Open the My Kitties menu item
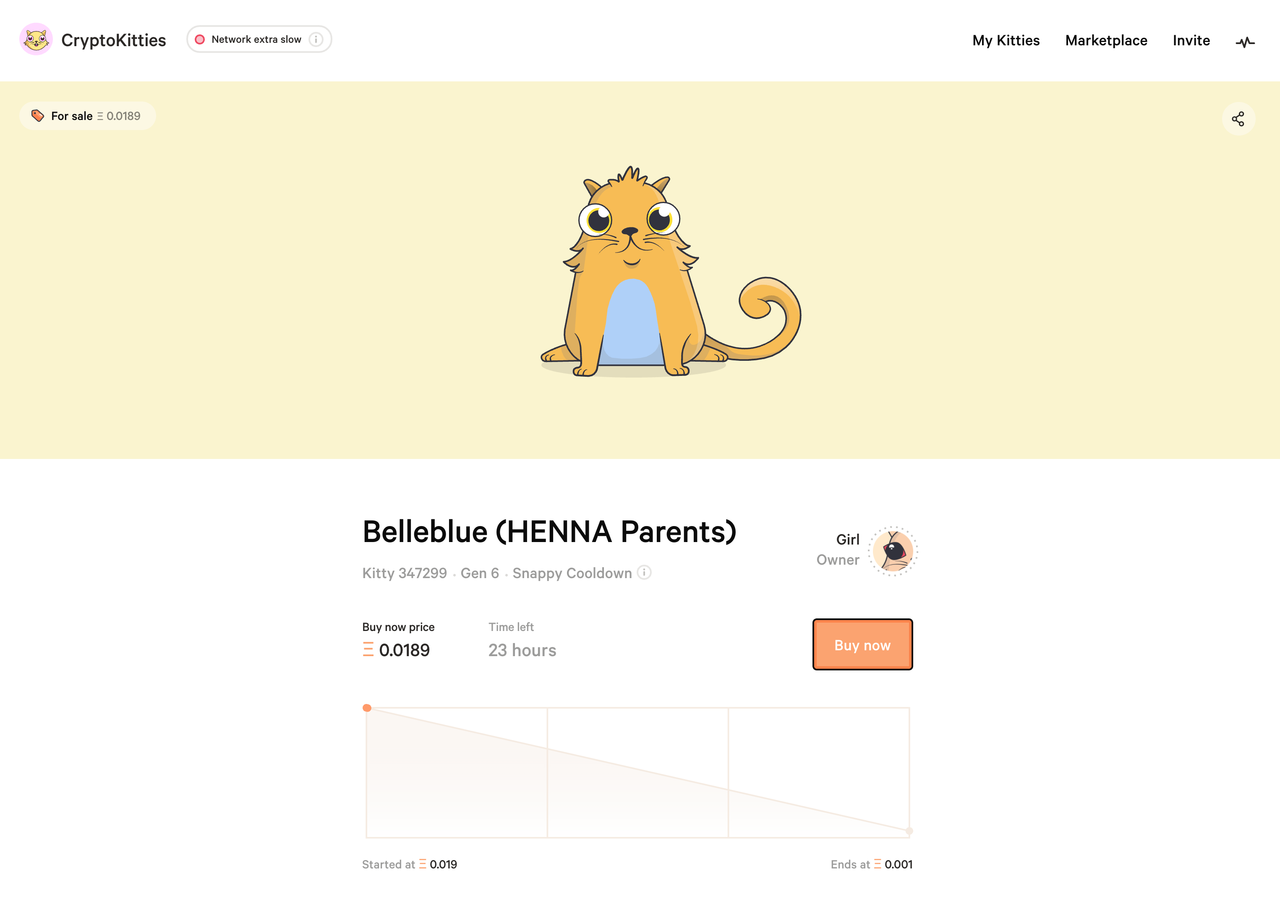 click(1006, 41)
